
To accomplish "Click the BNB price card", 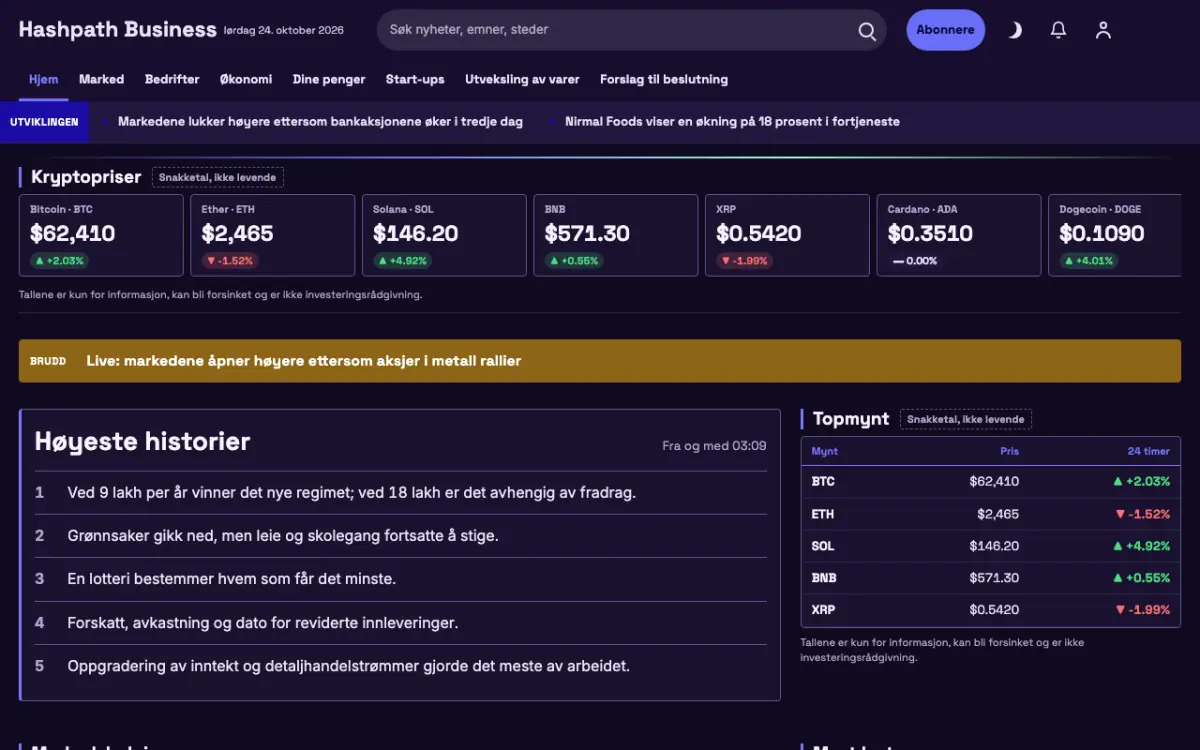I will [x=616, y=235].
